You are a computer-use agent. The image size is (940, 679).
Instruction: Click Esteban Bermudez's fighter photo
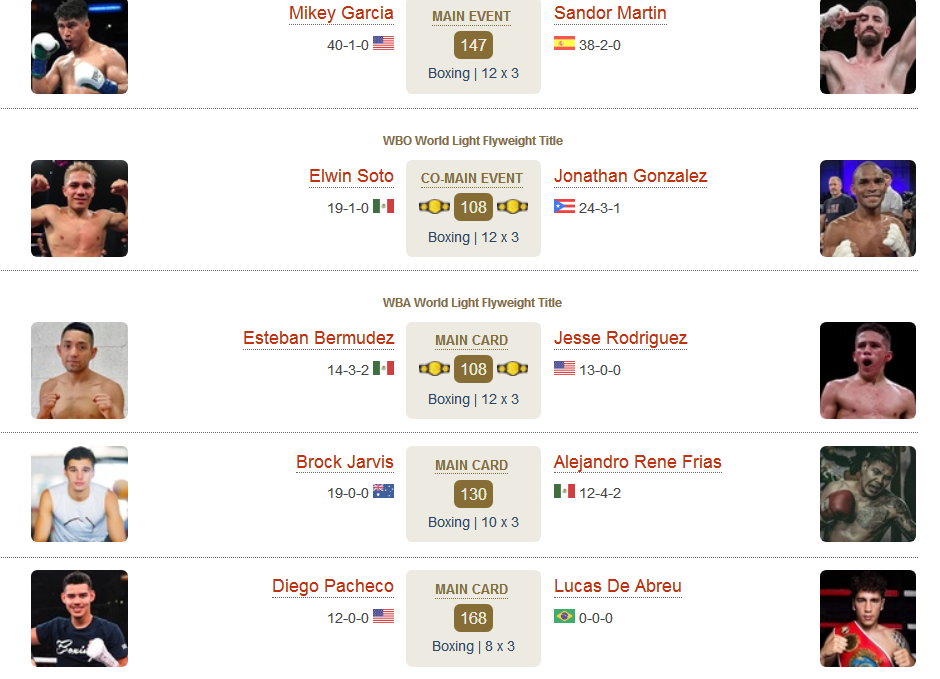coord(79,370)
